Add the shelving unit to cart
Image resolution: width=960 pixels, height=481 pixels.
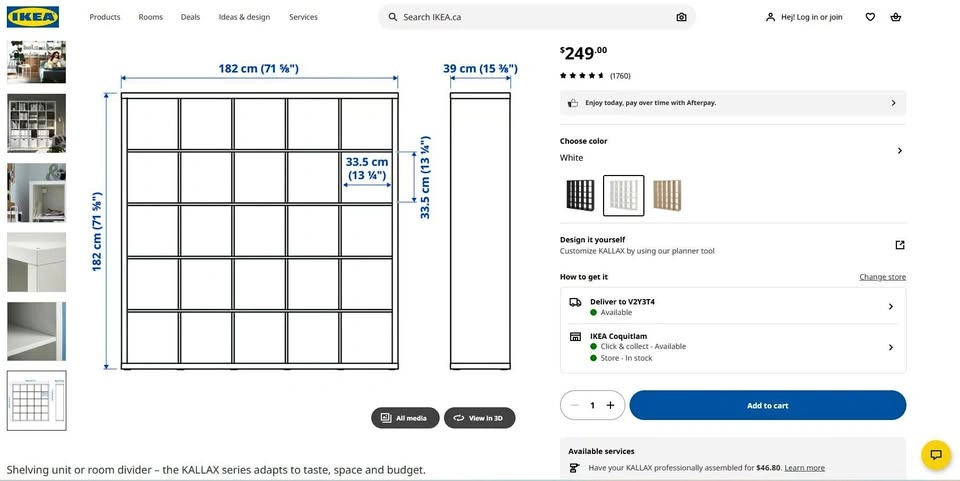tap(768, 405)
